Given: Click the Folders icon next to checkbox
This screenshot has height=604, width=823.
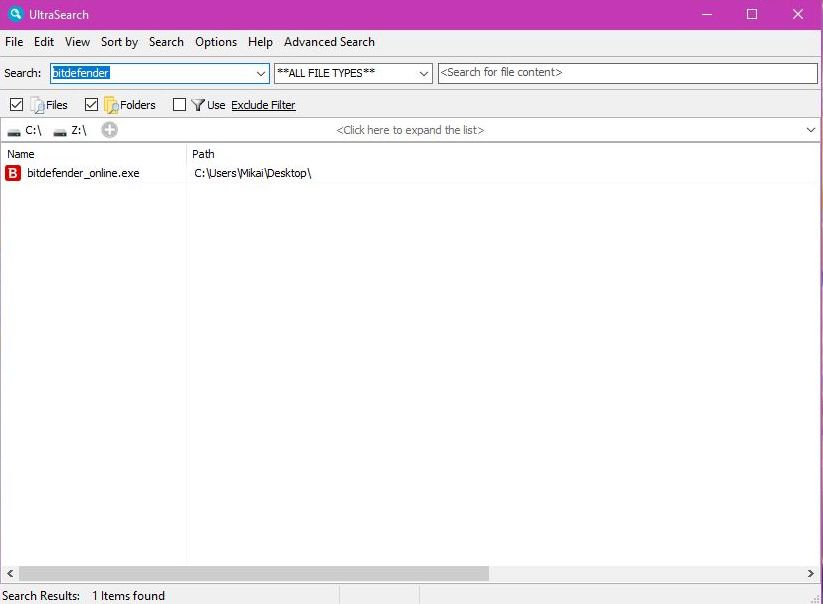Looking at the screenshot, I should (x=111, y=105).
